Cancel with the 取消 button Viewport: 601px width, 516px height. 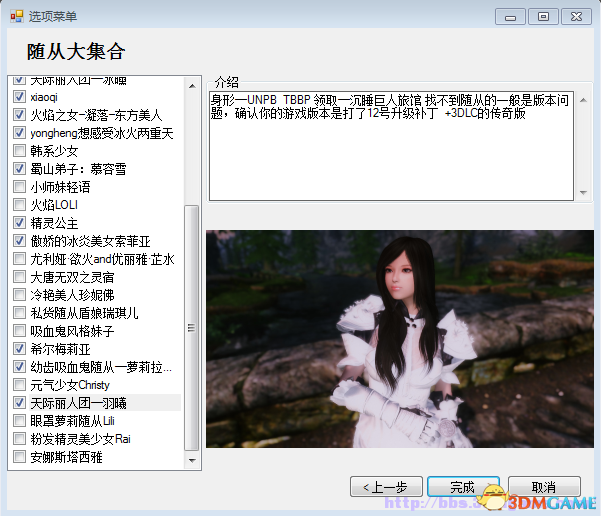click(544, 487)
